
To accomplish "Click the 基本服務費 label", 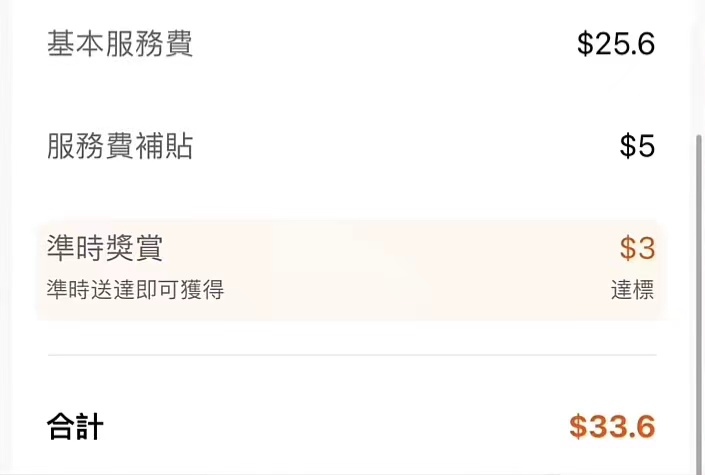I will pos(120,45).
